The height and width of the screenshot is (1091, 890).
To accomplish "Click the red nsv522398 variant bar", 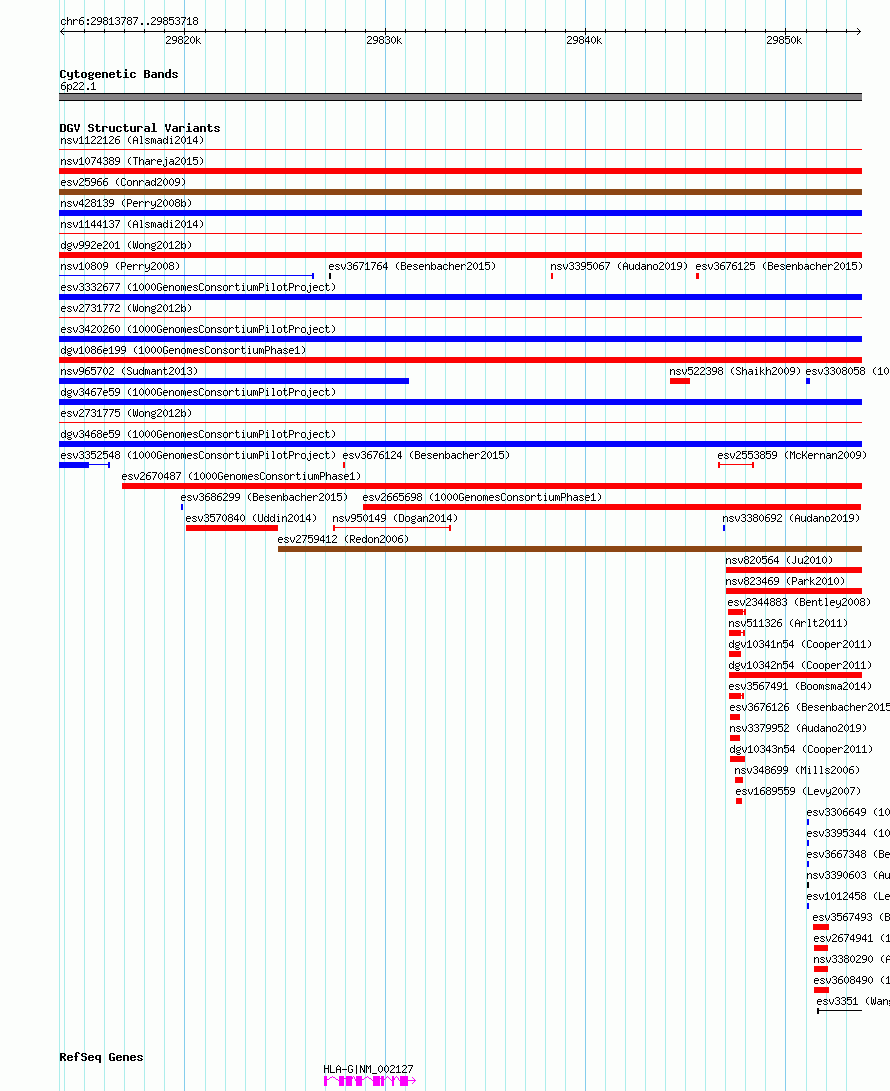I will (x=680, y=381).
